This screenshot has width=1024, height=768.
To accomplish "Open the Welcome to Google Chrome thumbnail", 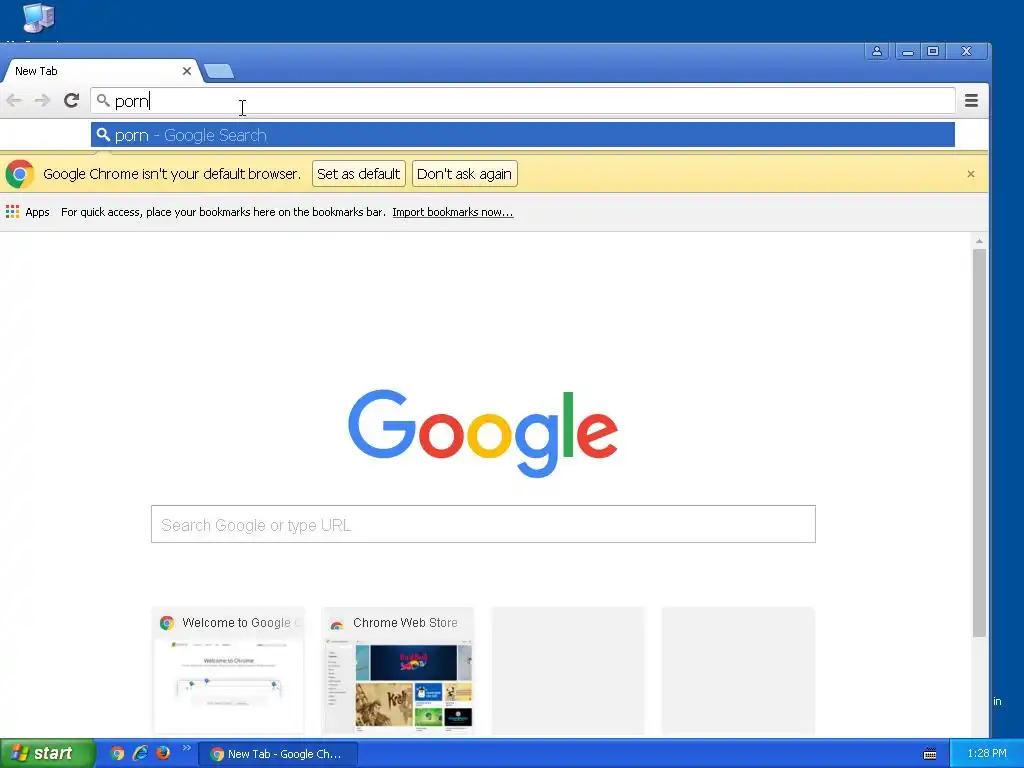I will click(229, 671).
